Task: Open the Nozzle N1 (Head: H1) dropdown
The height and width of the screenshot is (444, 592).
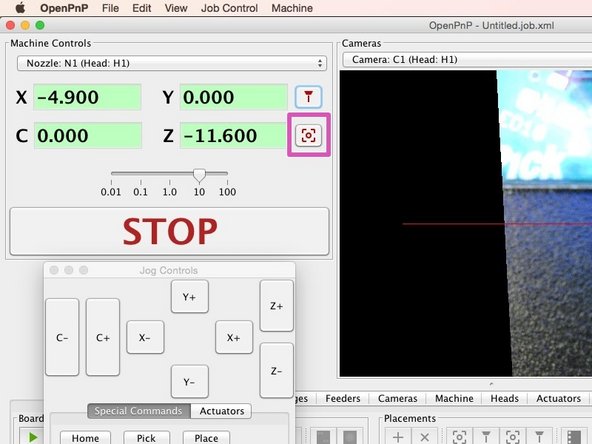Action: click(x=172, y=63)
